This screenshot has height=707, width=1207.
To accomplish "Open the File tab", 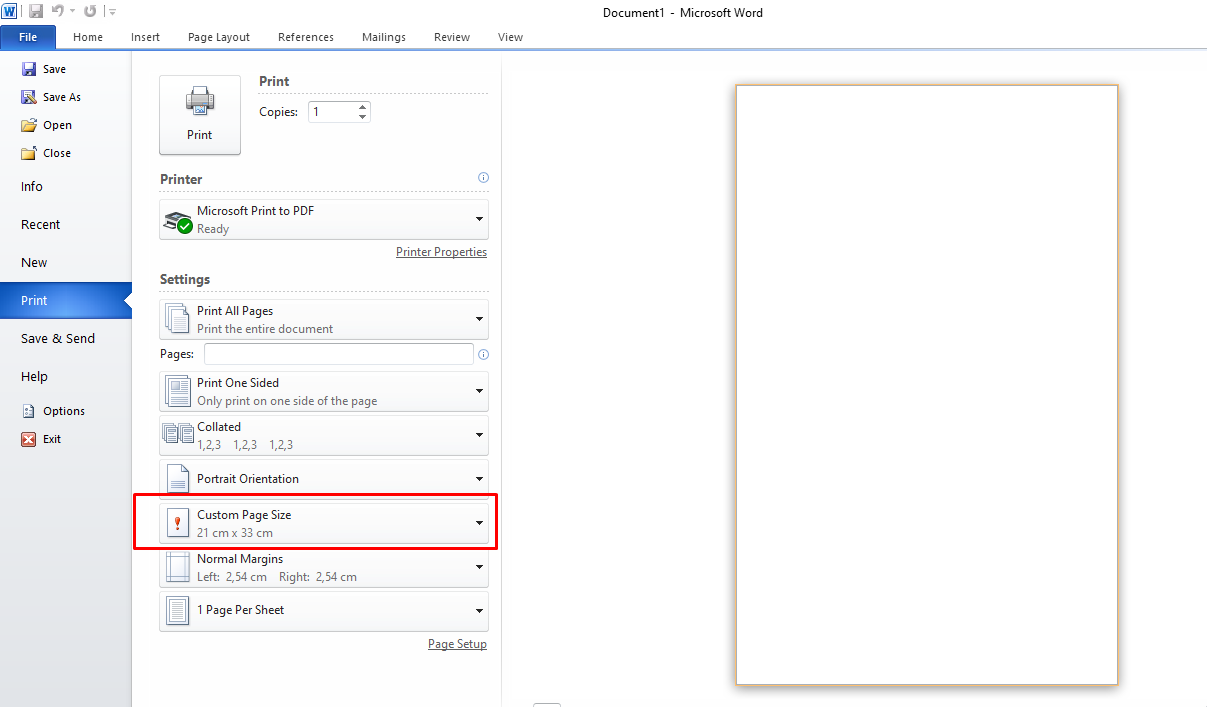I will [x=28, y=37].
